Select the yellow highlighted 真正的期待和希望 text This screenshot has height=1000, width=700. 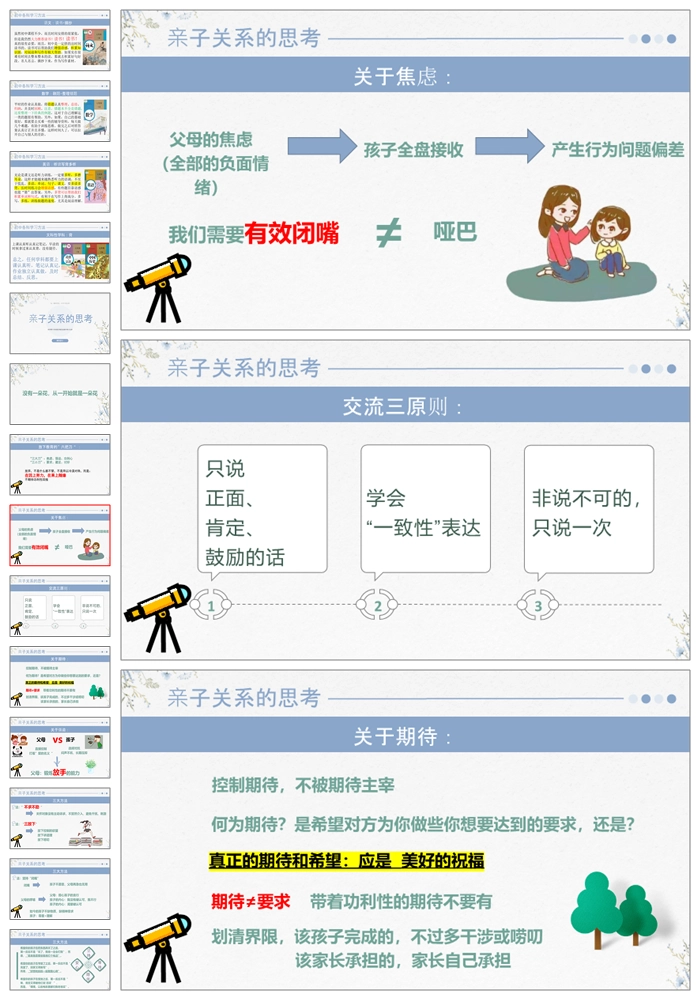[x=347, y=861]
